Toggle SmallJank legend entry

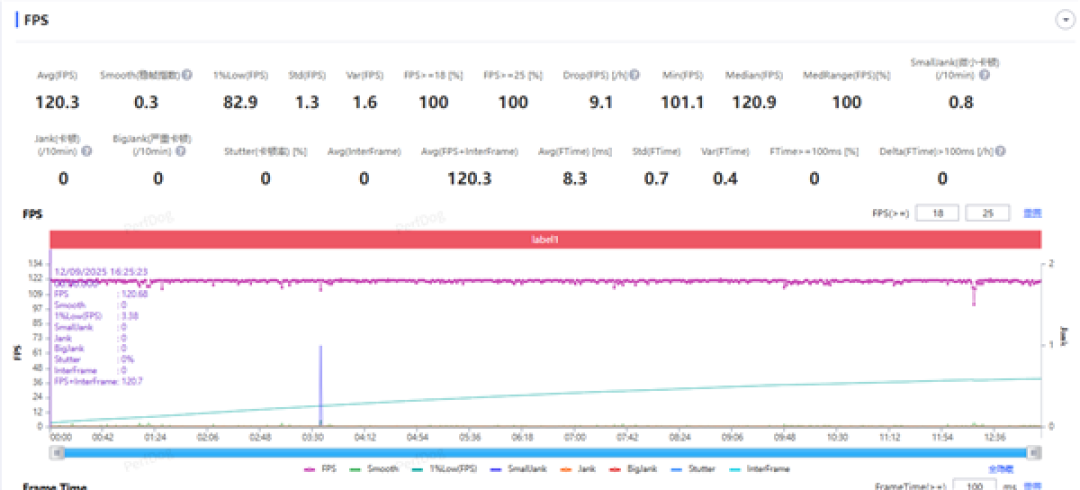point(512,469)
